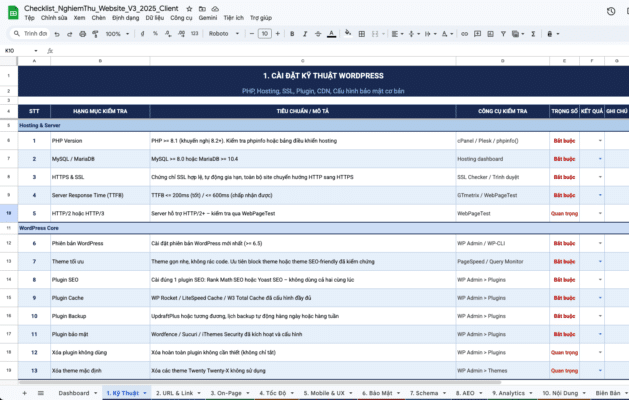
Task: Click the insert link icon
Action: [x=464, y=34]
